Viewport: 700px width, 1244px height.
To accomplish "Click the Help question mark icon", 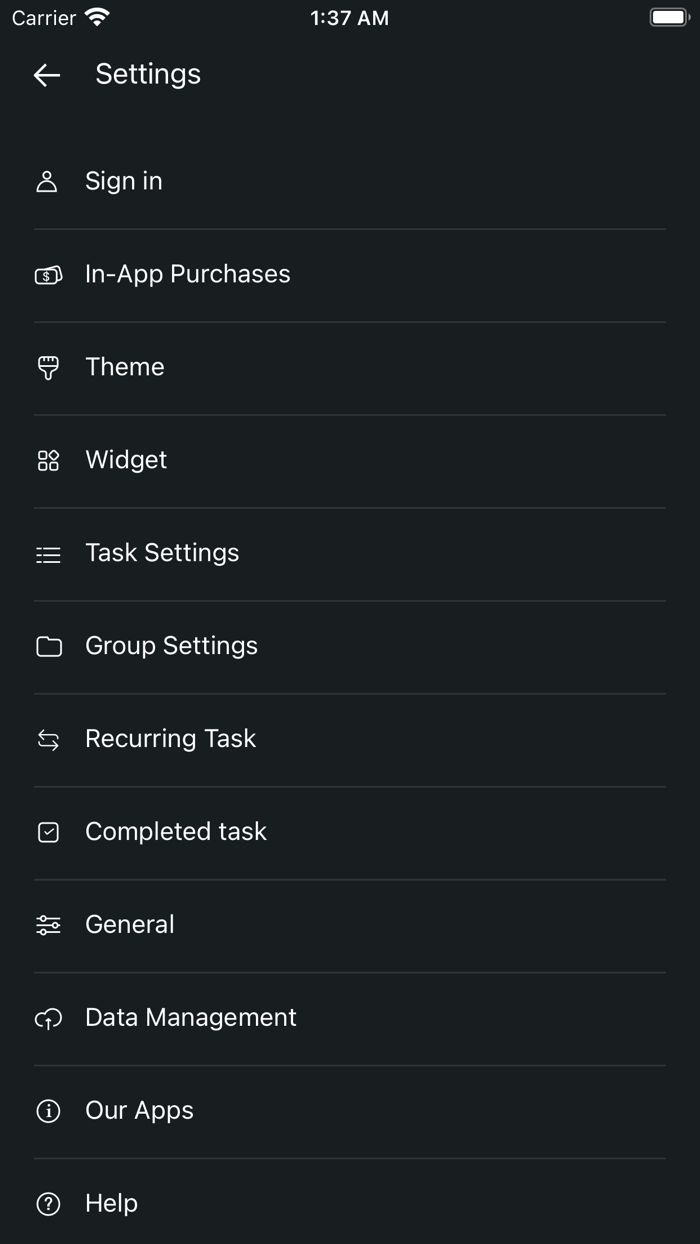I will [x=47, y=1204].
